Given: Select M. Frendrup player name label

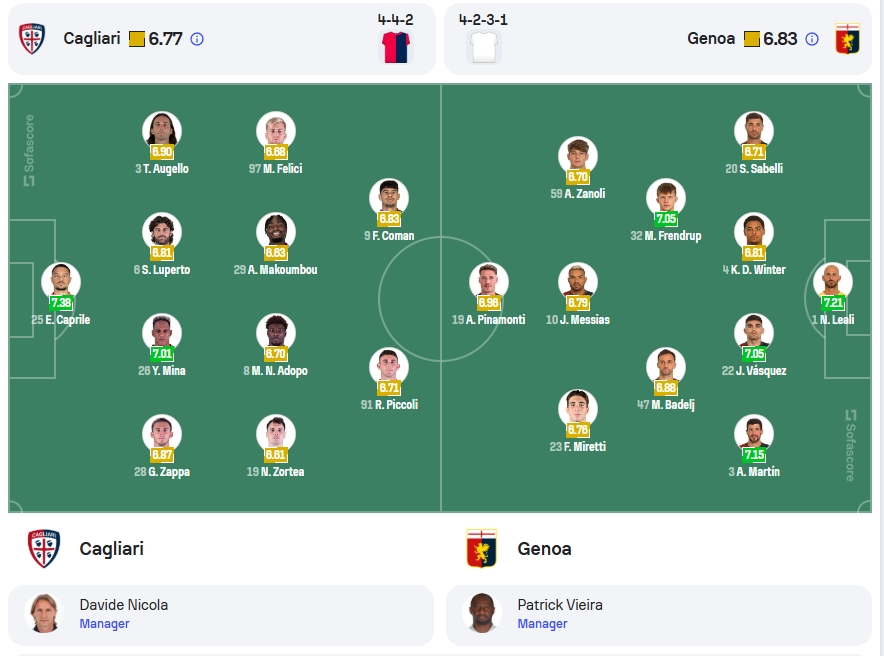Looking at the screenshot, I should pos(666,236).
